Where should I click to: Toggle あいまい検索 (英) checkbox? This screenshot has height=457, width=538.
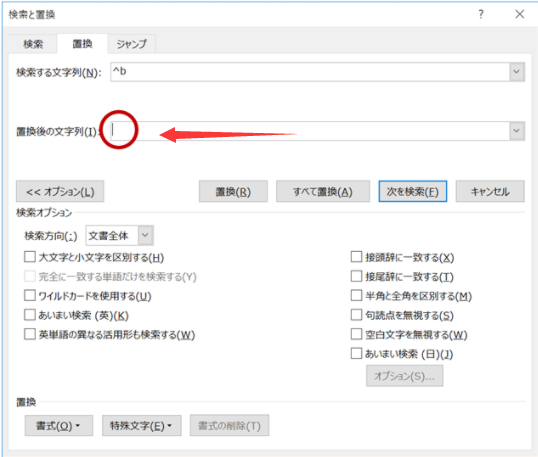(30, 315)
